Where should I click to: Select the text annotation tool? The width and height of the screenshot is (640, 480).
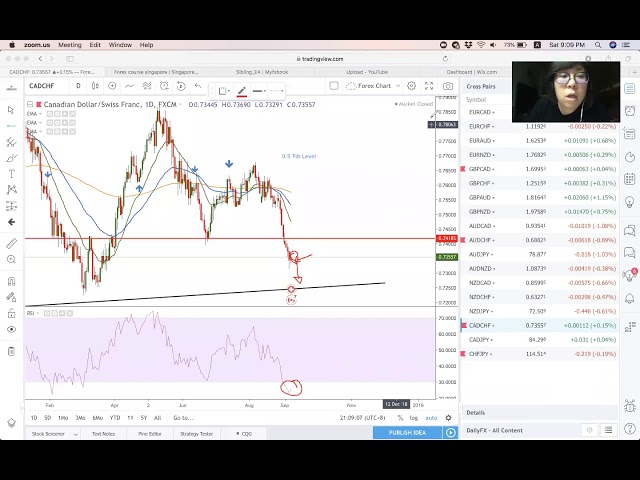pyautogui.click(x=12, y=174)
